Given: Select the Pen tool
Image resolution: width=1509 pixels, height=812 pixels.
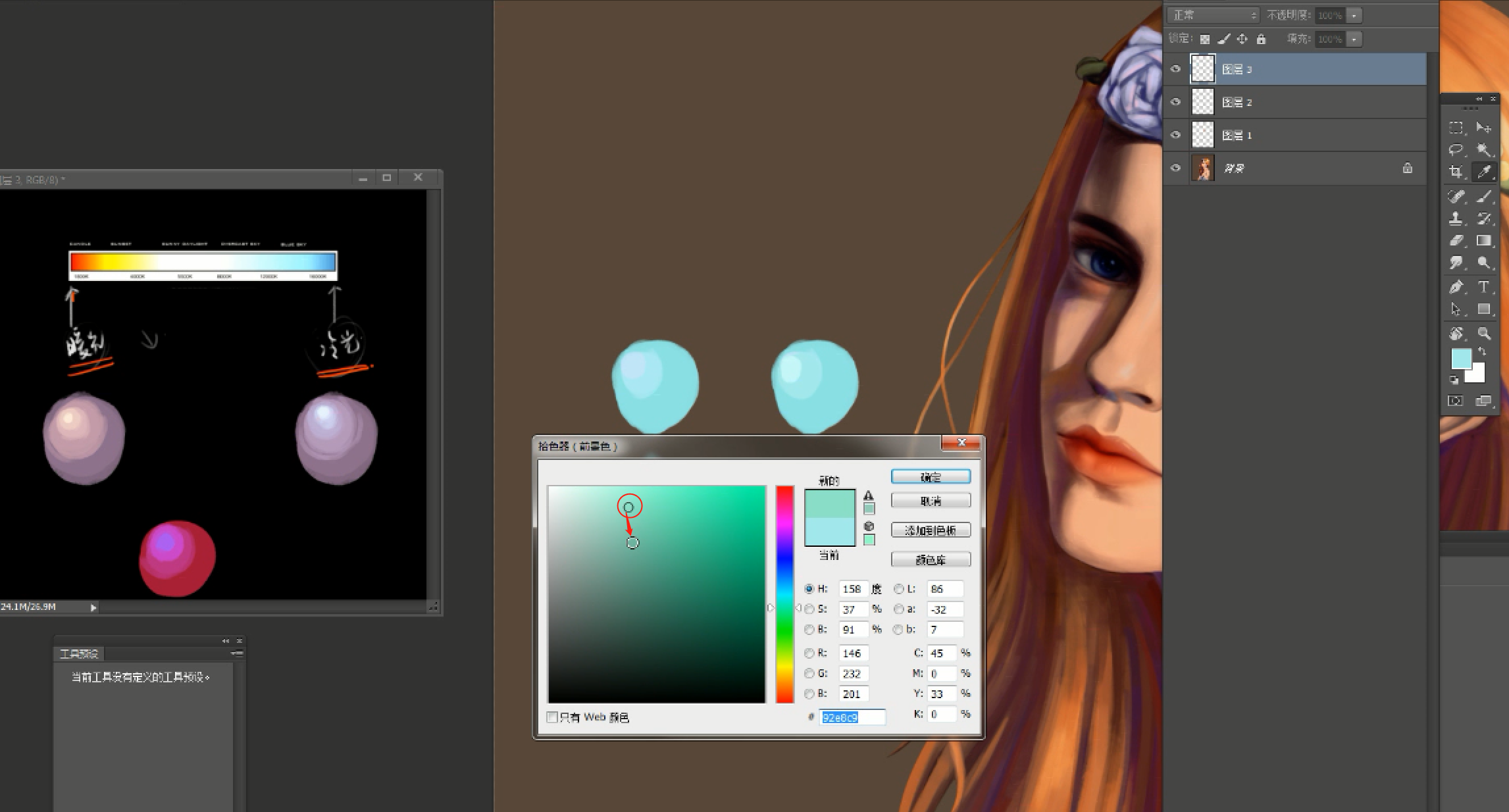Looking at the screenshot, I should click(x=1456, y=287).
